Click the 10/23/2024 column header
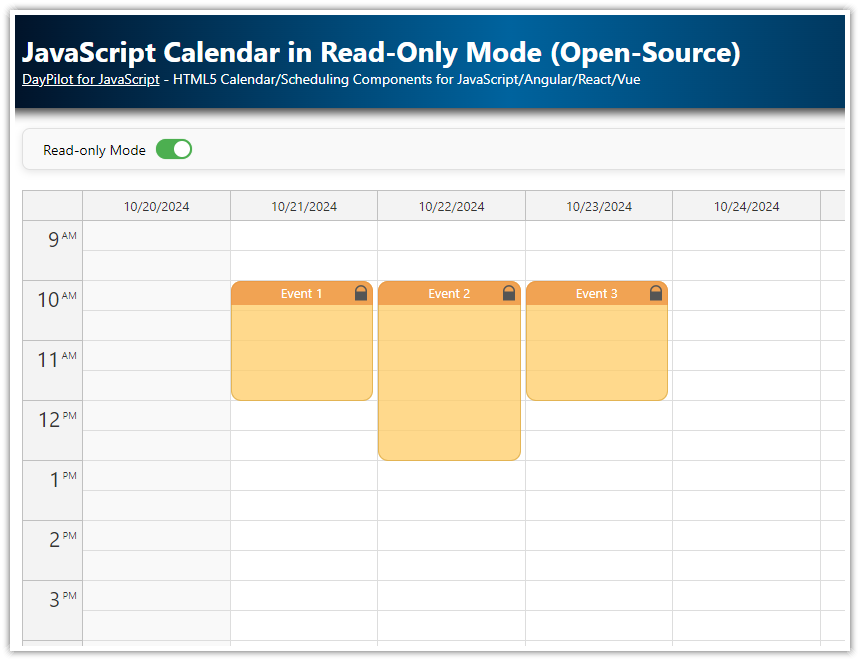Viewport: 860px width, 661px height. 598,206
